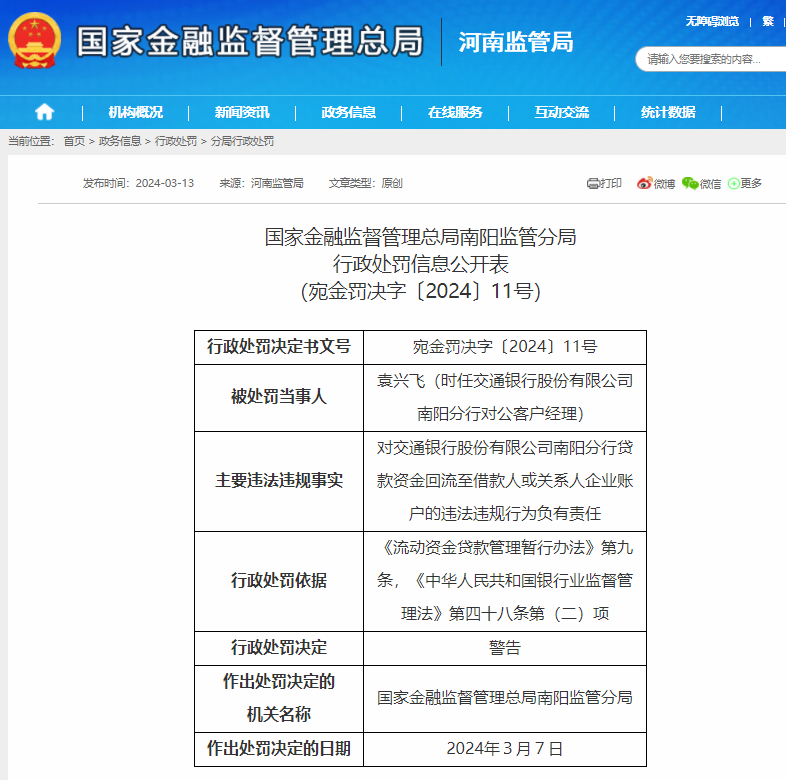This screenshot has width=786, height=780.
Task: Select cell text 《流动资金贷款管理暂行办法》第九
Action: [x=507, y=547]
